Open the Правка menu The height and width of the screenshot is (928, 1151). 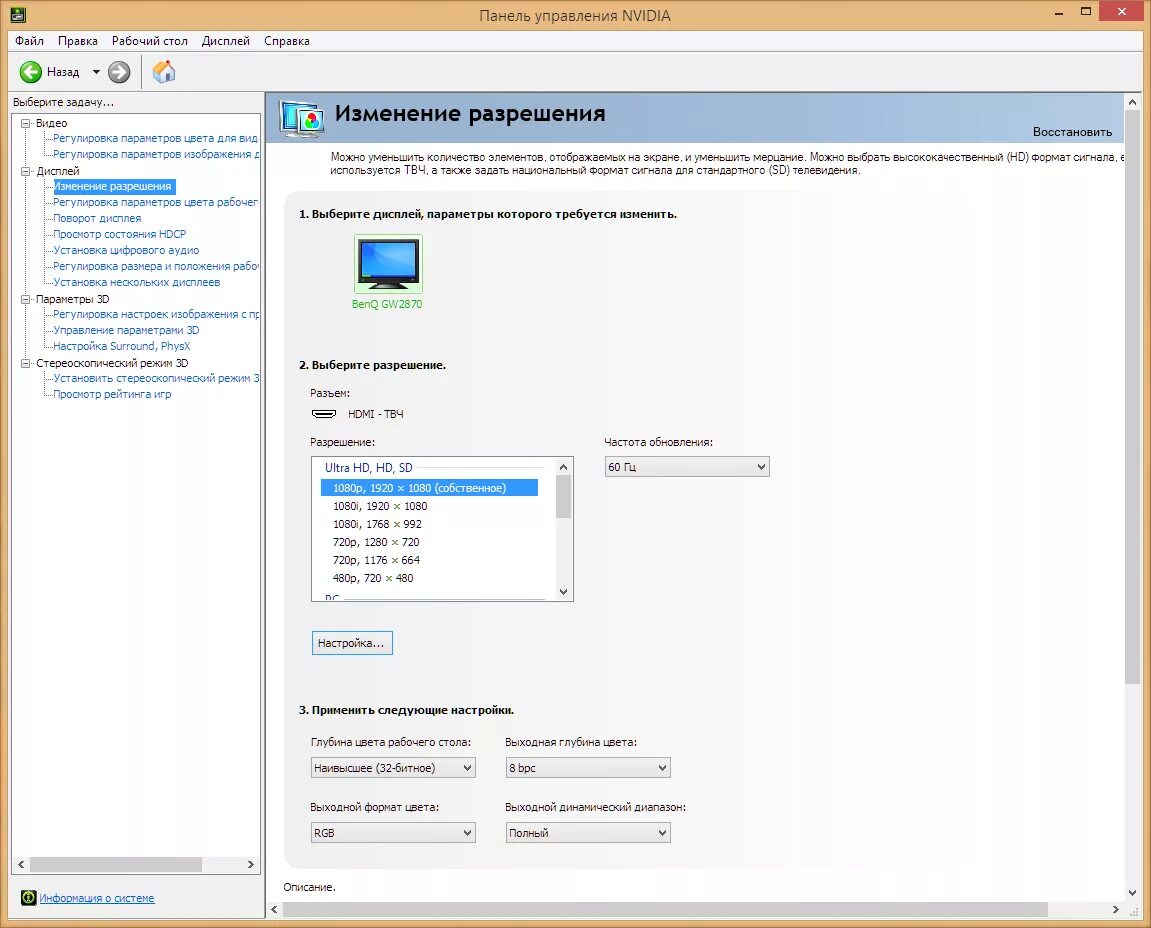click(x=78, y=41)
